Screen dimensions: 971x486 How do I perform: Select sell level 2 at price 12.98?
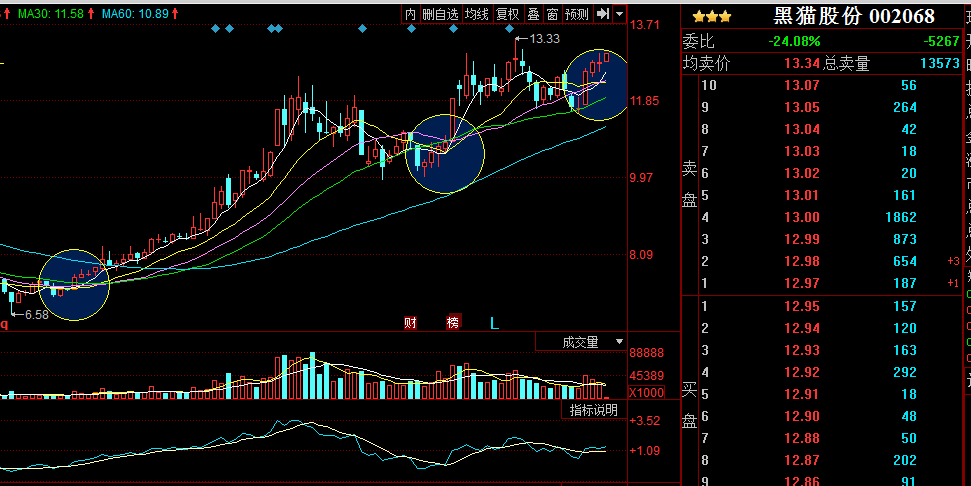coord(821,261)
